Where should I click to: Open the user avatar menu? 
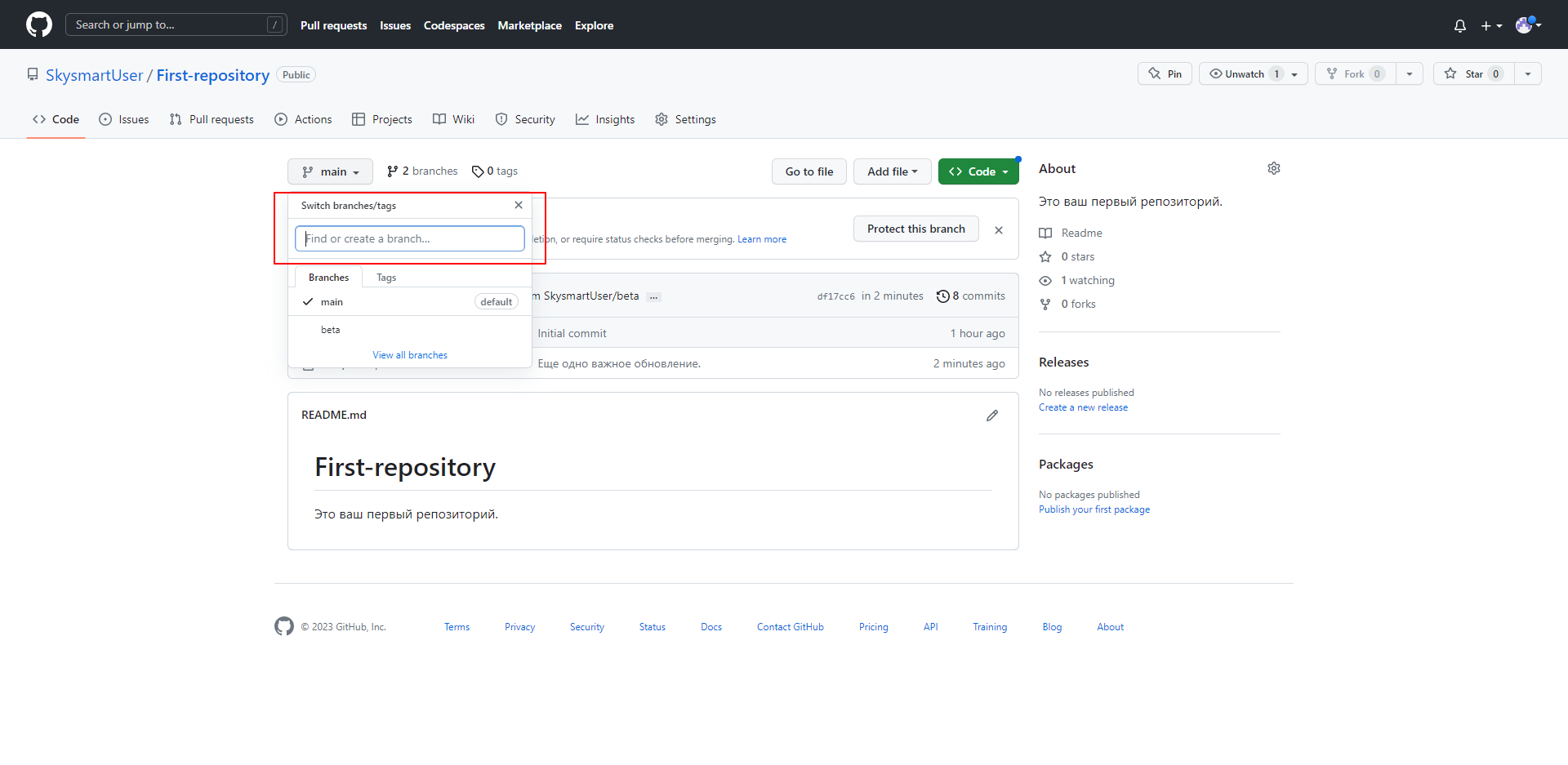click(x=1528, y=24)
